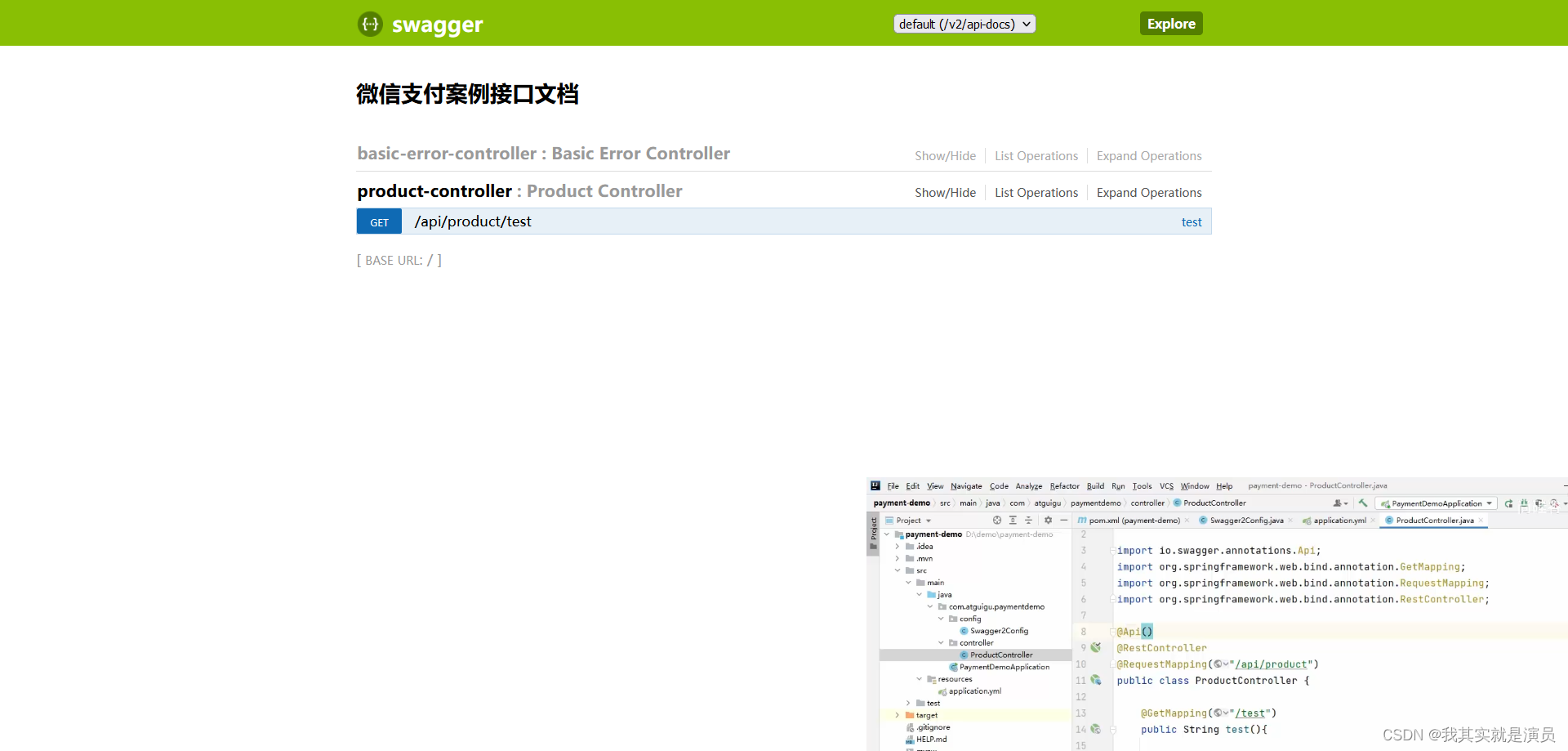Collapse the src folder
The width and height of the screenshot is (1568, 751).
(x=898, y=571)
